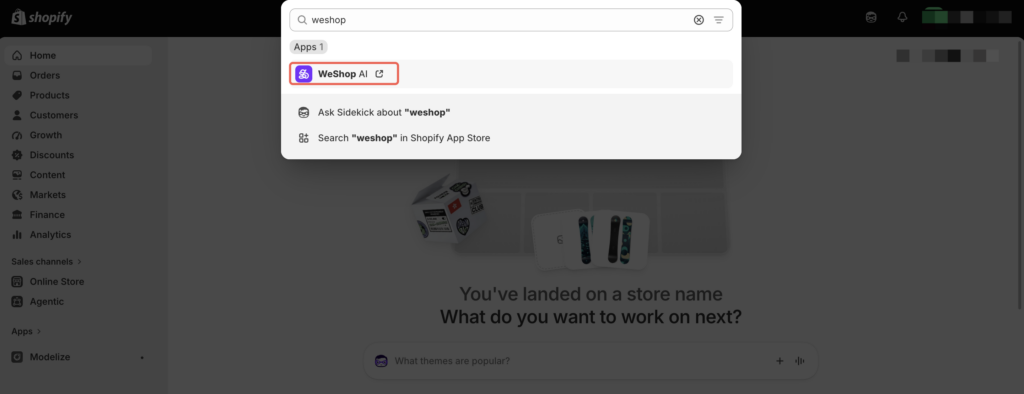The height and width of the screenshot is (394, 1024).
Task: Click the snowboard product cards thumbnail
Action: (x=590, y=239)
